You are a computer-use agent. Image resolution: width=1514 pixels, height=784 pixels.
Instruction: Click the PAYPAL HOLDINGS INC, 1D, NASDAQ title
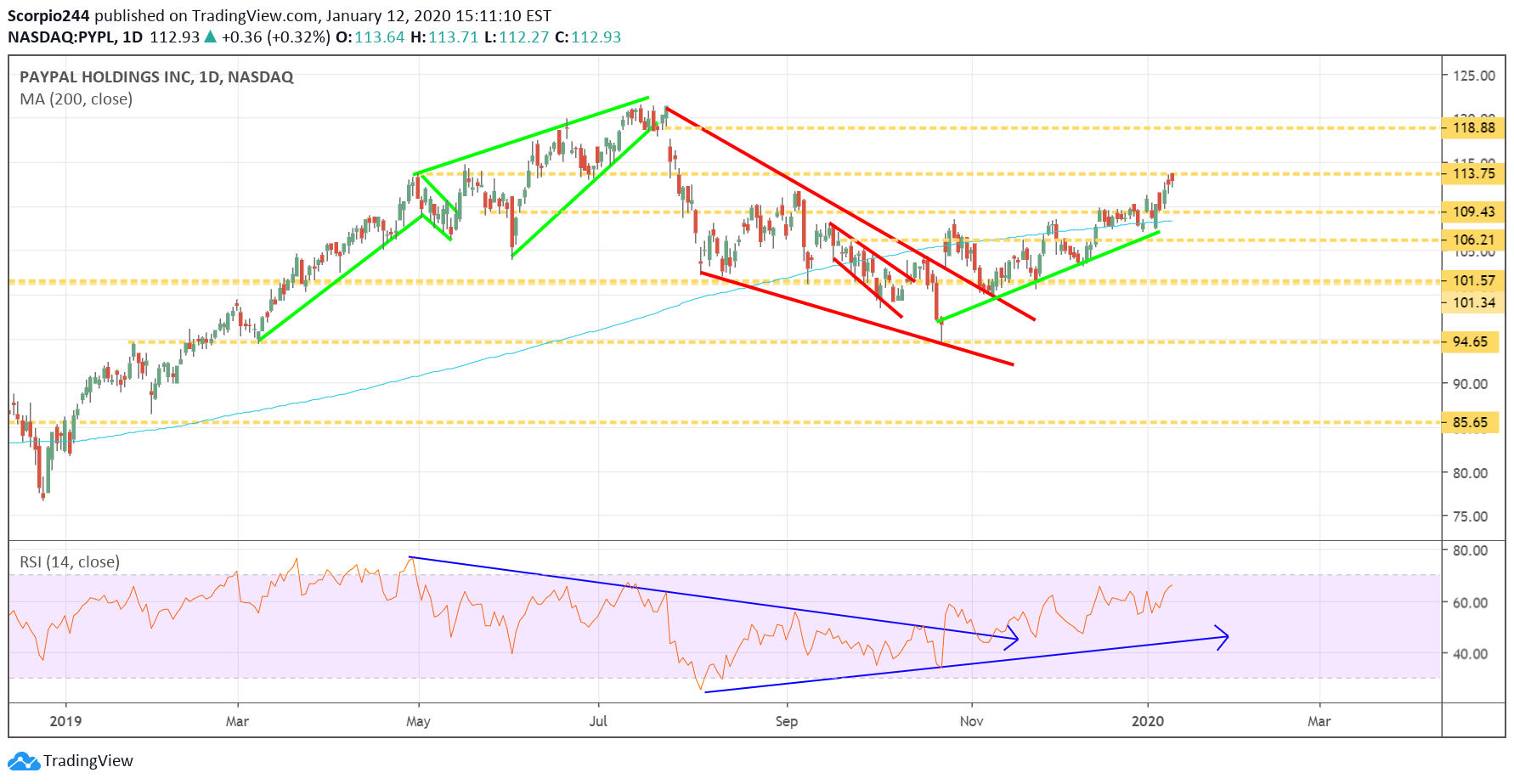[x=156, y=76]
